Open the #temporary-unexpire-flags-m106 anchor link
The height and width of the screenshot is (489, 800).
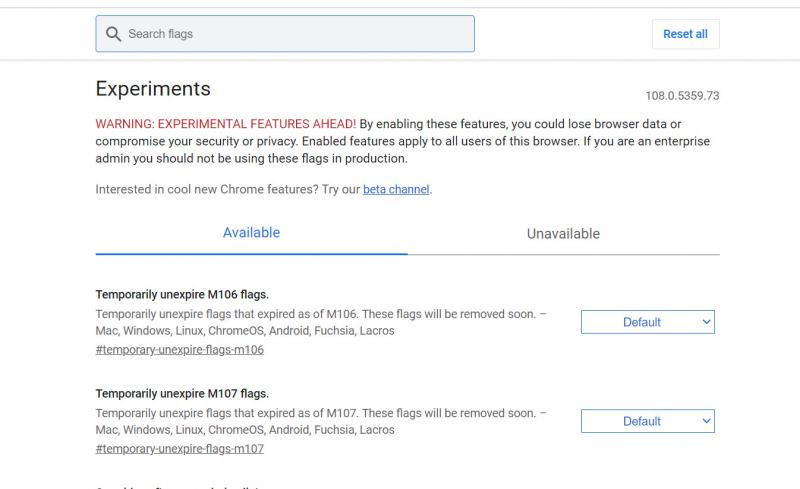(x=180, y=350)
